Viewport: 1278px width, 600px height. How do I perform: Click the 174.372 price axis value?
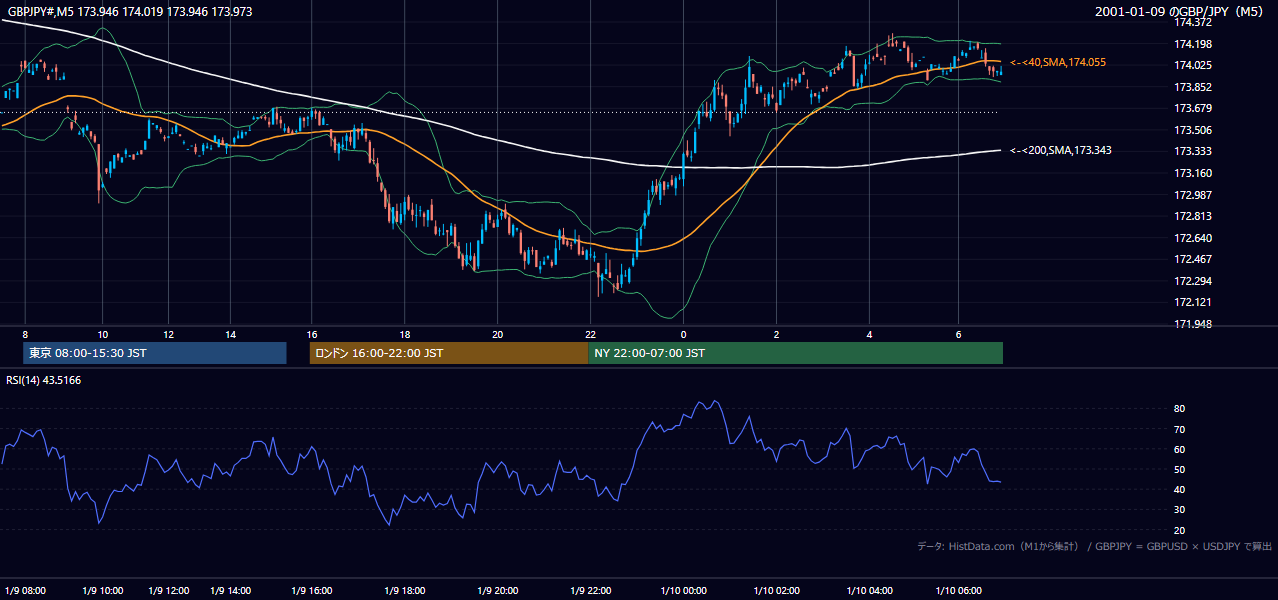click(1194, 22)
